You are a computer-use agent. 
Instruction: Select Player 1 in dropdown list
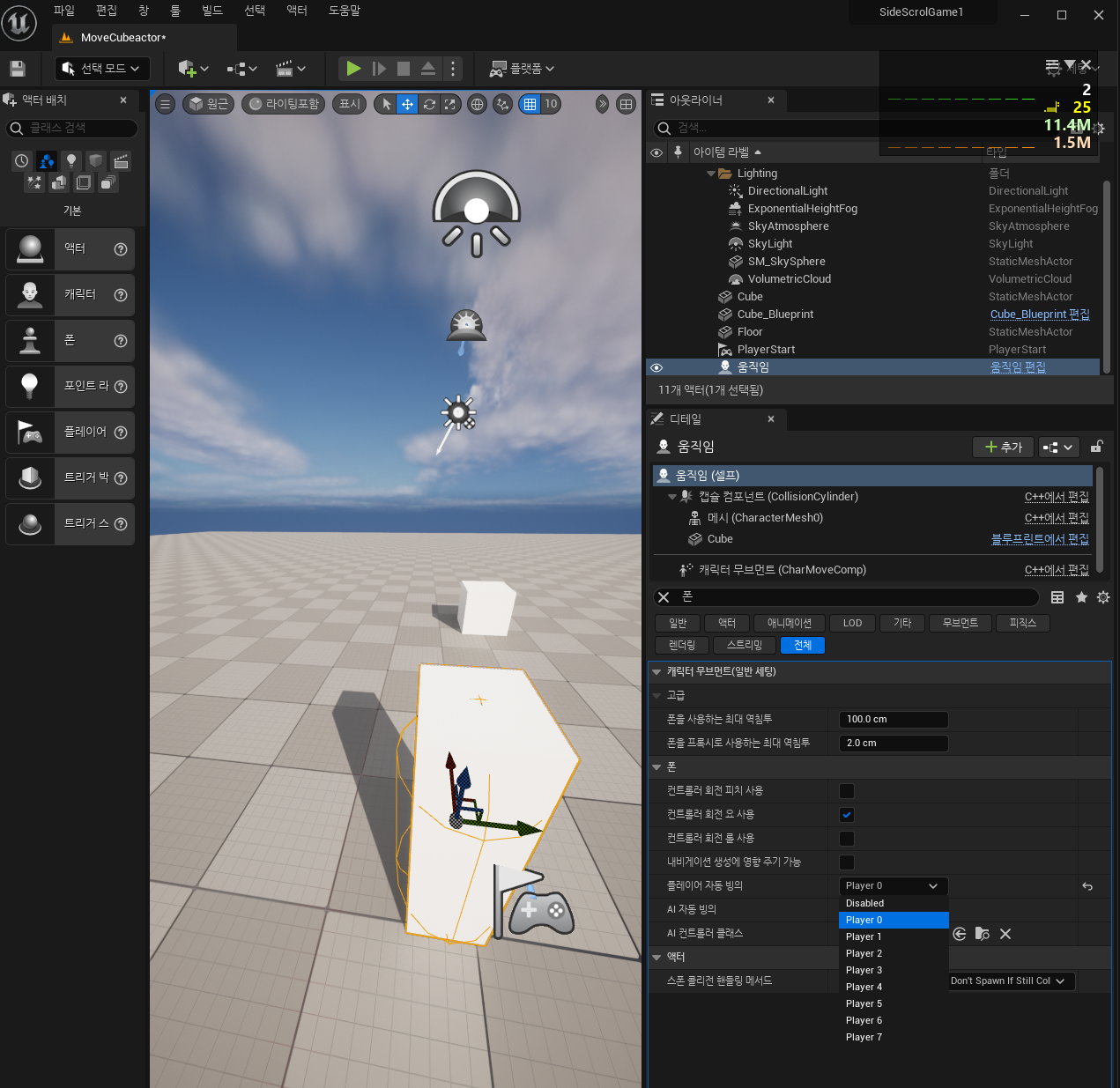click(894, 937)
